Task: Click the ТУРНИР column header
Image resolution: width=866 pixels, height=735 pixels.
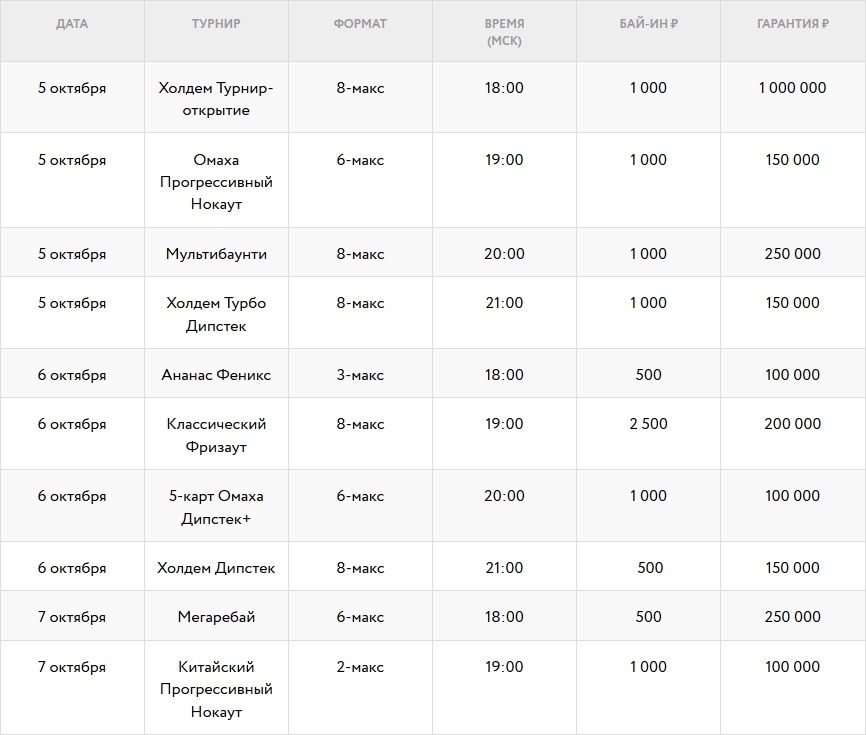Action: click(x=216, y=24)
